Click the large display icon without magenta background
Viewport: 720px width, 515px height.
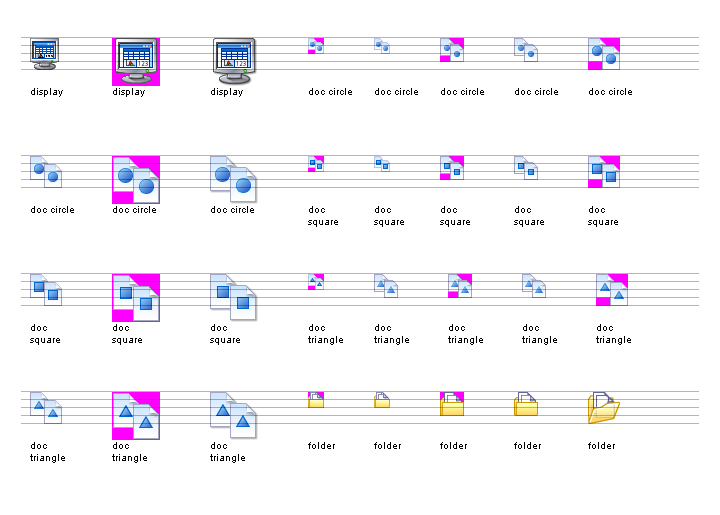pos(234,61)
